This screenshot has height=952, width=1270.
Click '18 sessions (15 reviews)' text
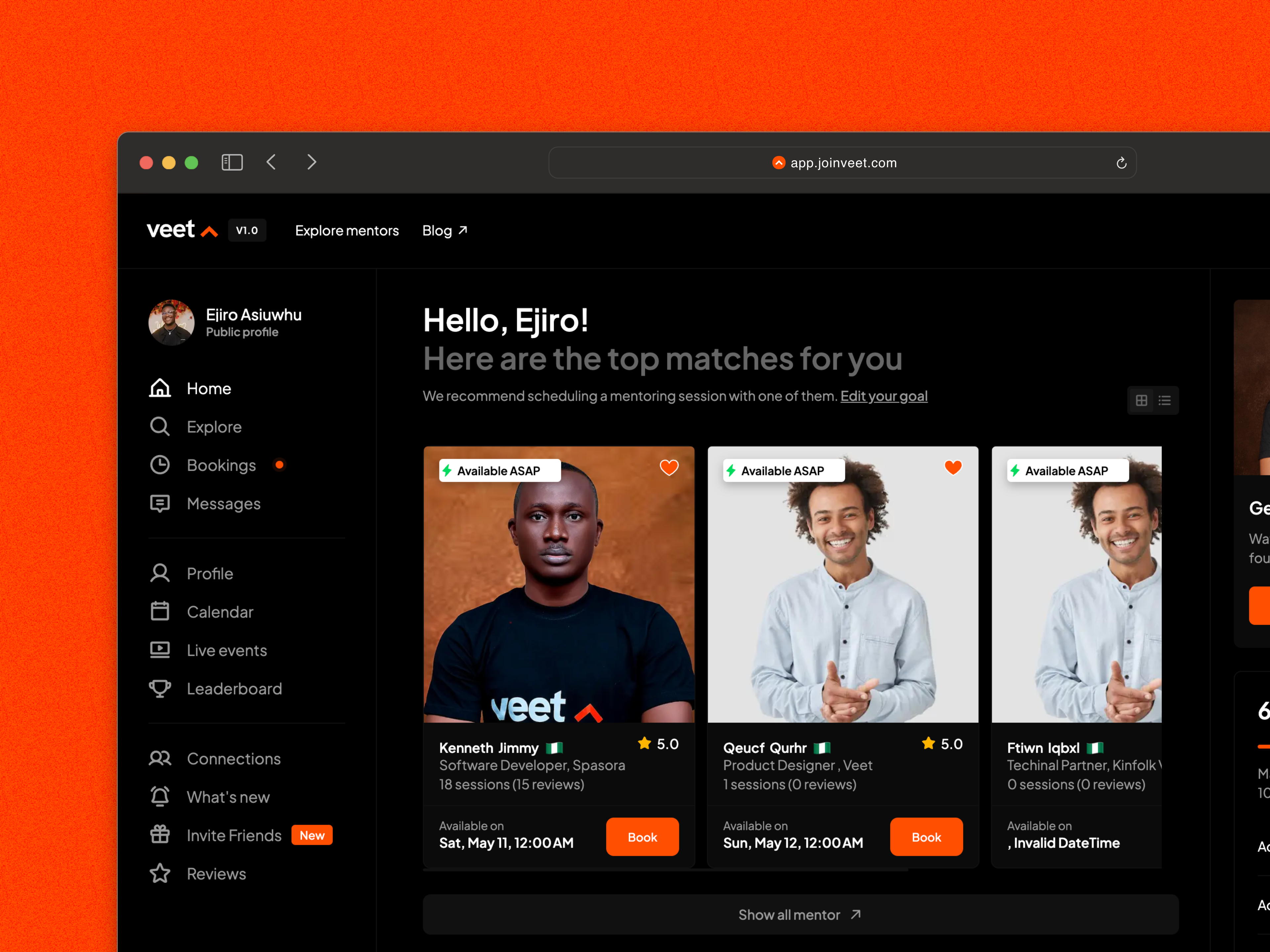click(512, 784)
